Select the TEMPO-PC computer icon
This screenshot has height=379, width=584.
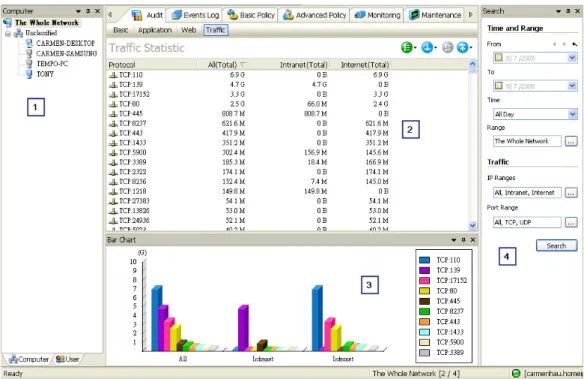coord(29,64)
